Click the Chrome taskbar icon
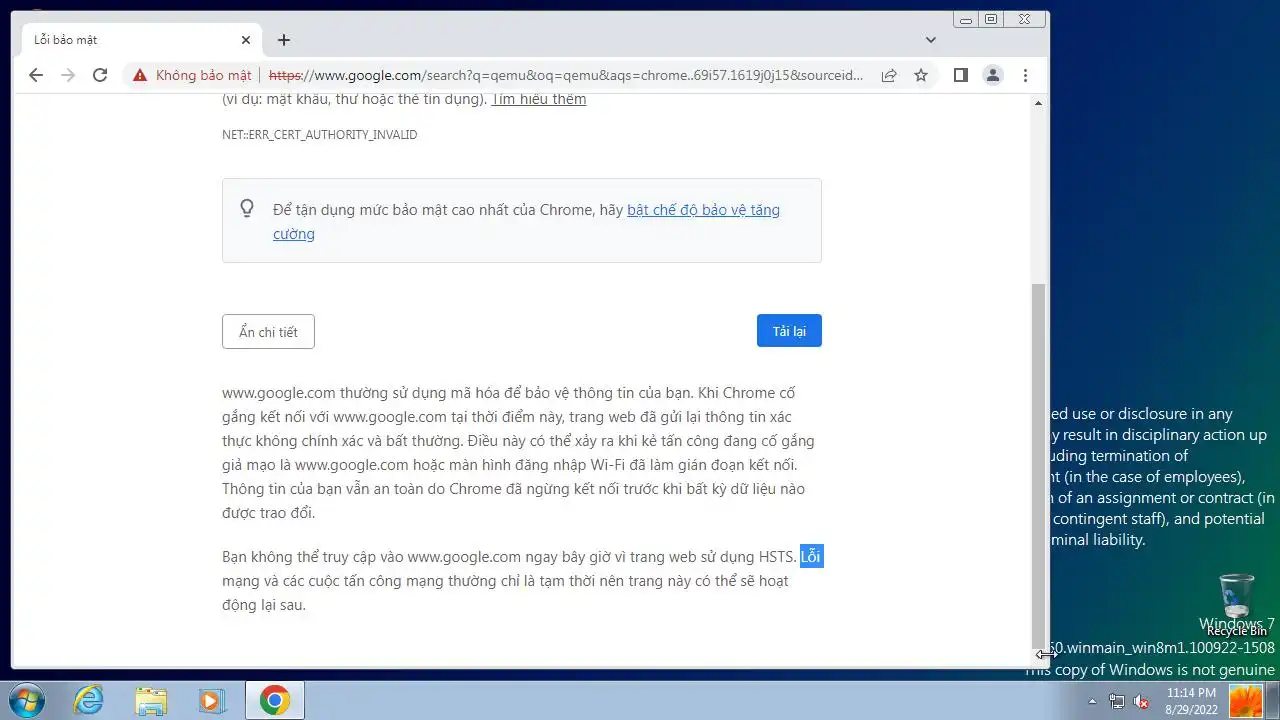The height and width of the screenshot is (720, 1280). click(x=275, y=700)
